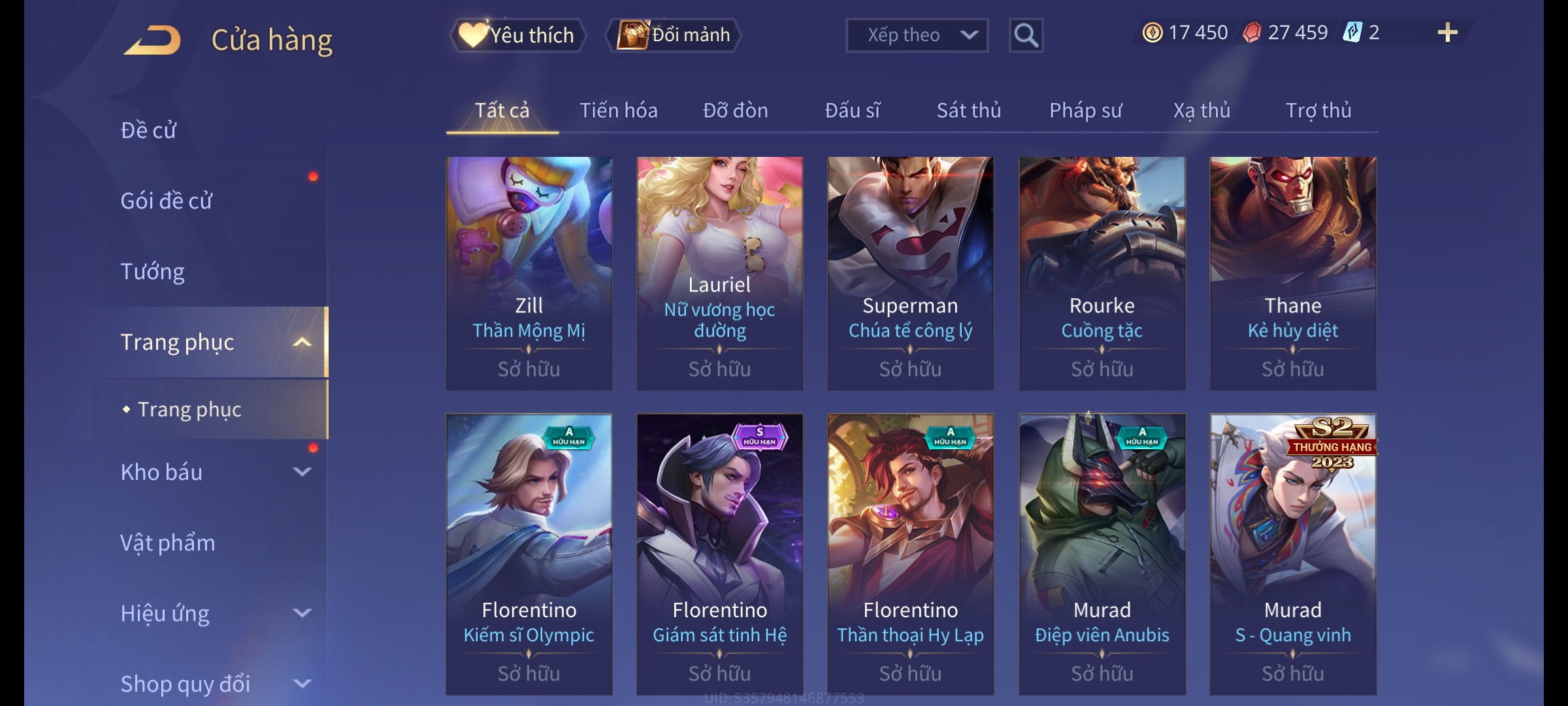Tap the plus icon to add currency
Image resolution: width=1568 pixels, height=706 pixels.
(1448, 33)
